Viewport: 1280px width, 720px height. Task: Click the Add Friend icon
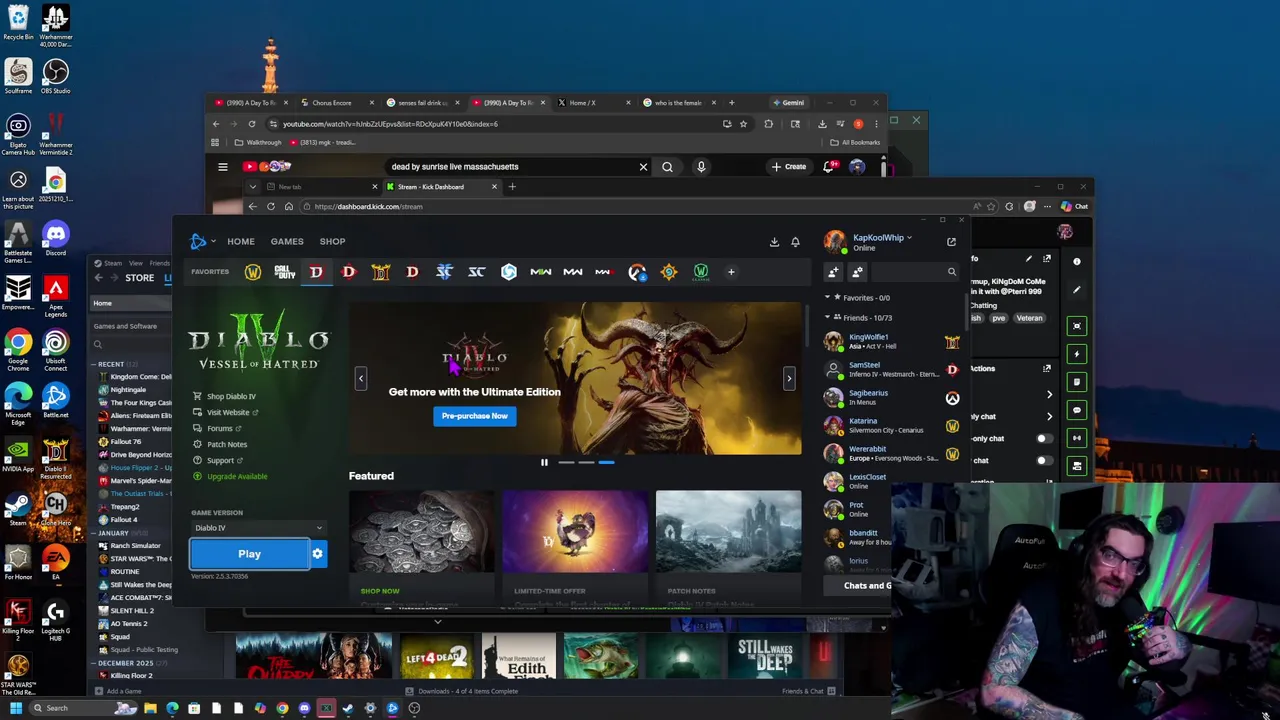point(834,272)
